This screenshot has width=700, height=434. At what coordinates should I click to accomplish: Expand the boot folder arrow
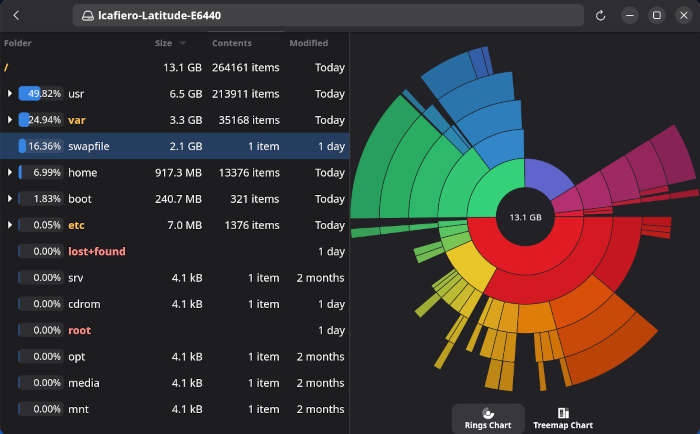pos(9,199)
